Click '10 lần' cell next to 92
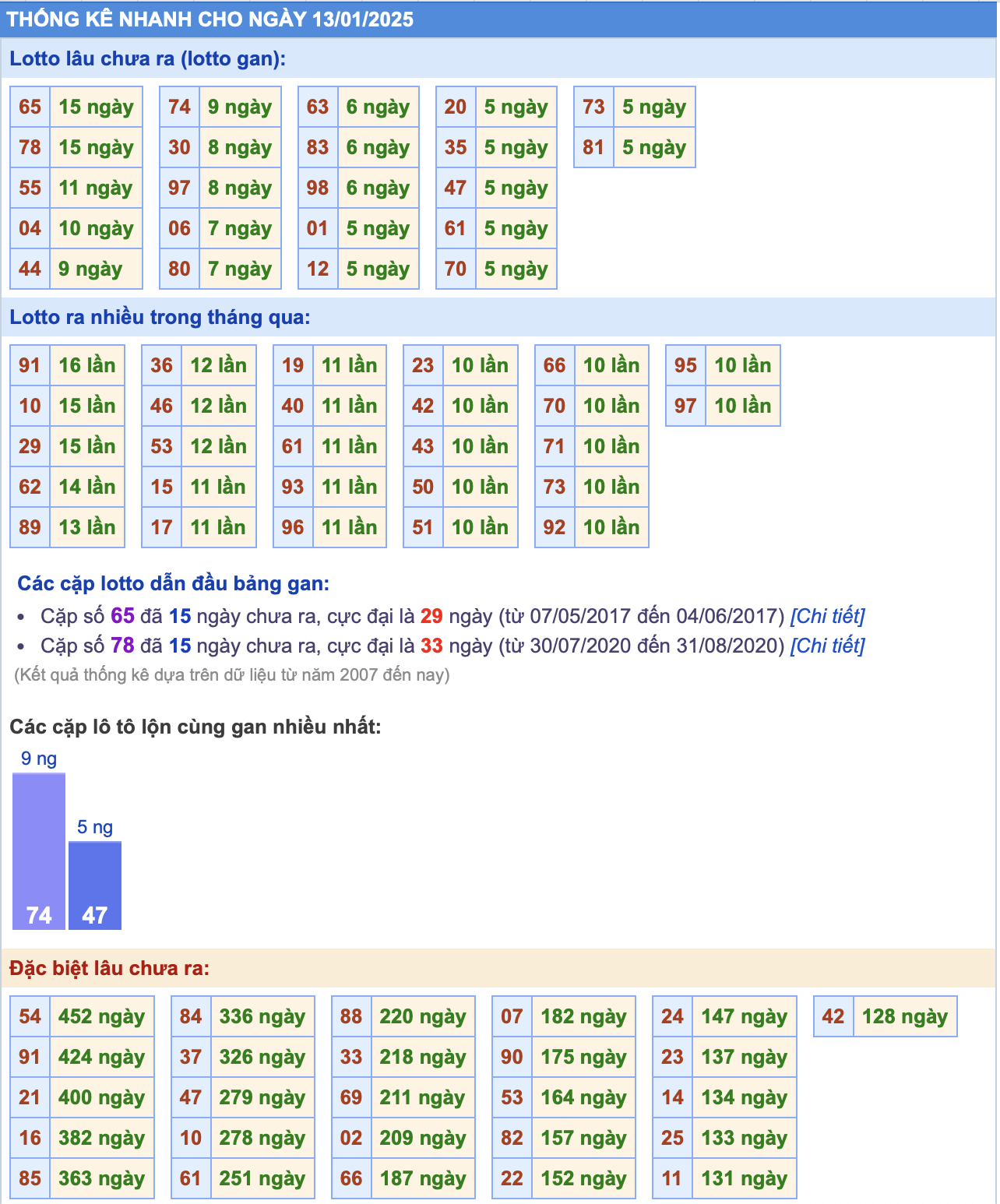 [x=611, y=527]
